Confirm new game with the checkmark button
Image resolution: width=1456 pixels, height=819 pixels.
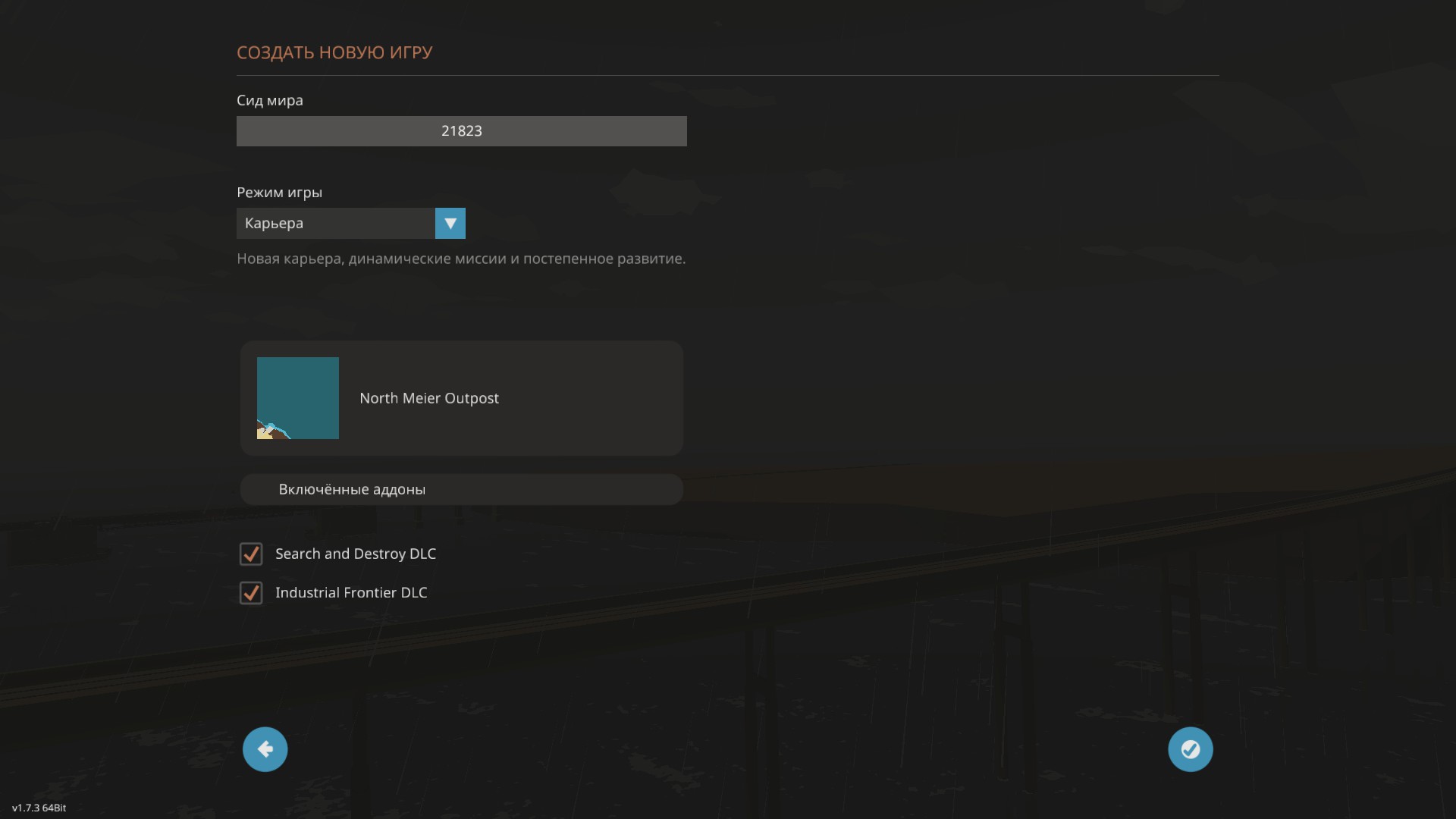click(1190, 749)
